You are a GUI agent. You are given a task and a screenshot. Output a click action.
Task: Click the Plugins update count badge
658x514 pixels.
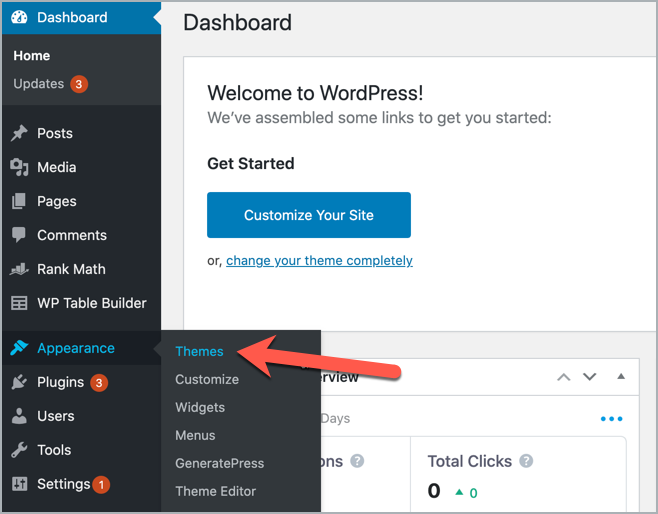click(99, 383)
